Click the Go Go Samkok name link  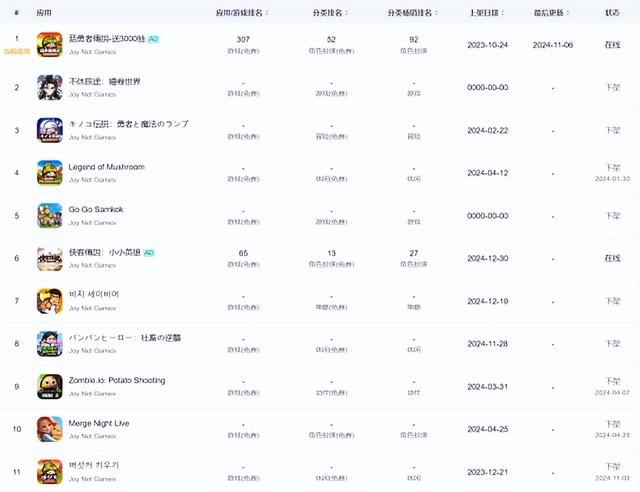click(96, 209)
